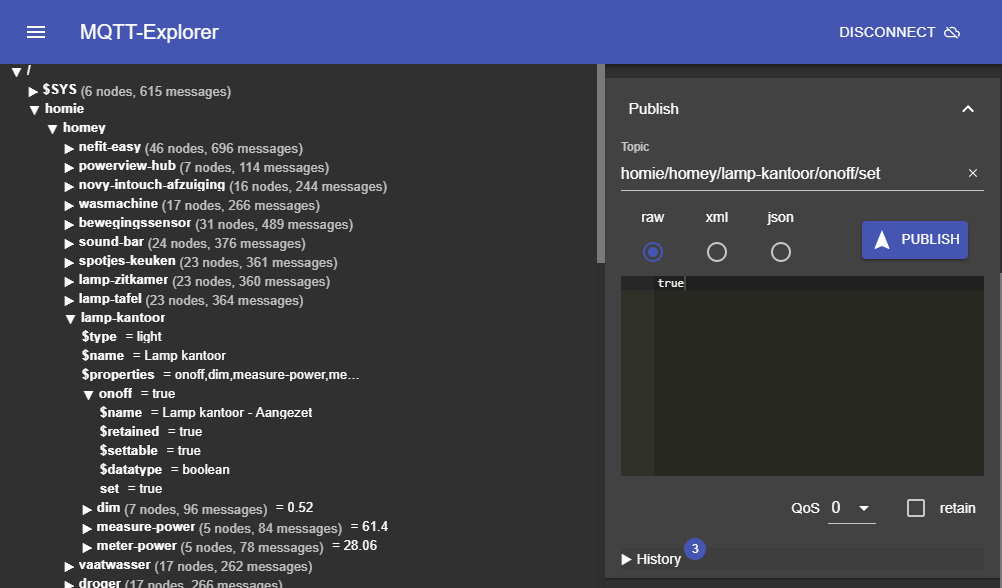Select the '$type = light' row
This screenshot has height=588, width=1002.
[x=121, y=336]
